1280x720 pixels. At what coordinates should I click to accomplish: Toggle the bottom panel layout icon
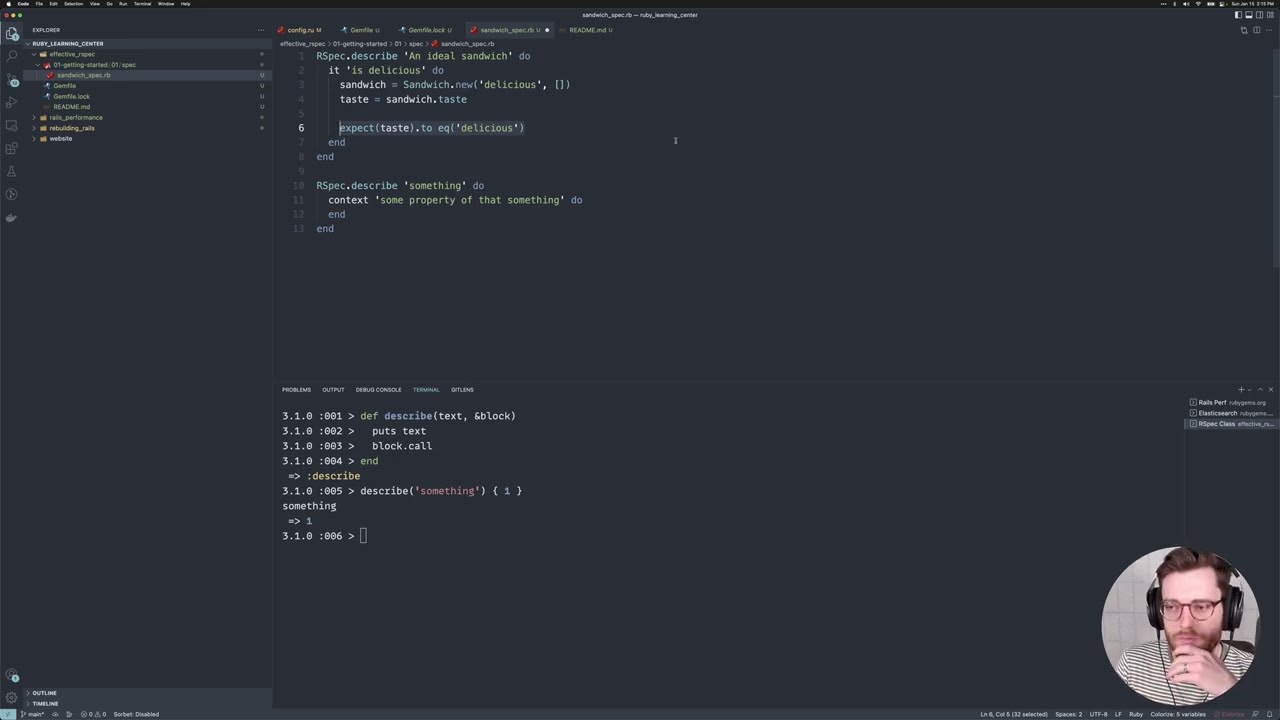point(1248,15)
